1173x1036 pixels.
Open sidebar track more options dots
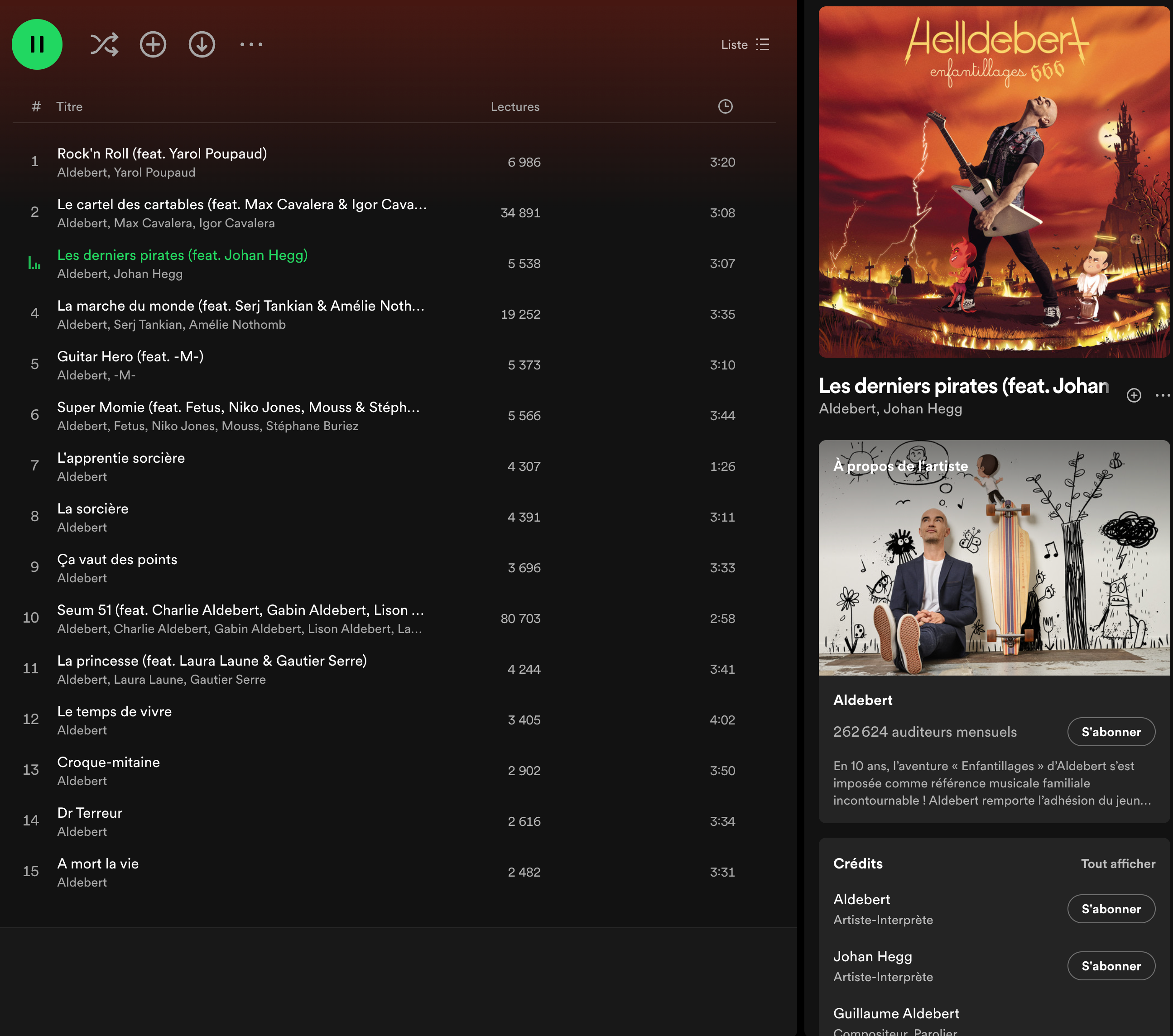click(1162, 395)
